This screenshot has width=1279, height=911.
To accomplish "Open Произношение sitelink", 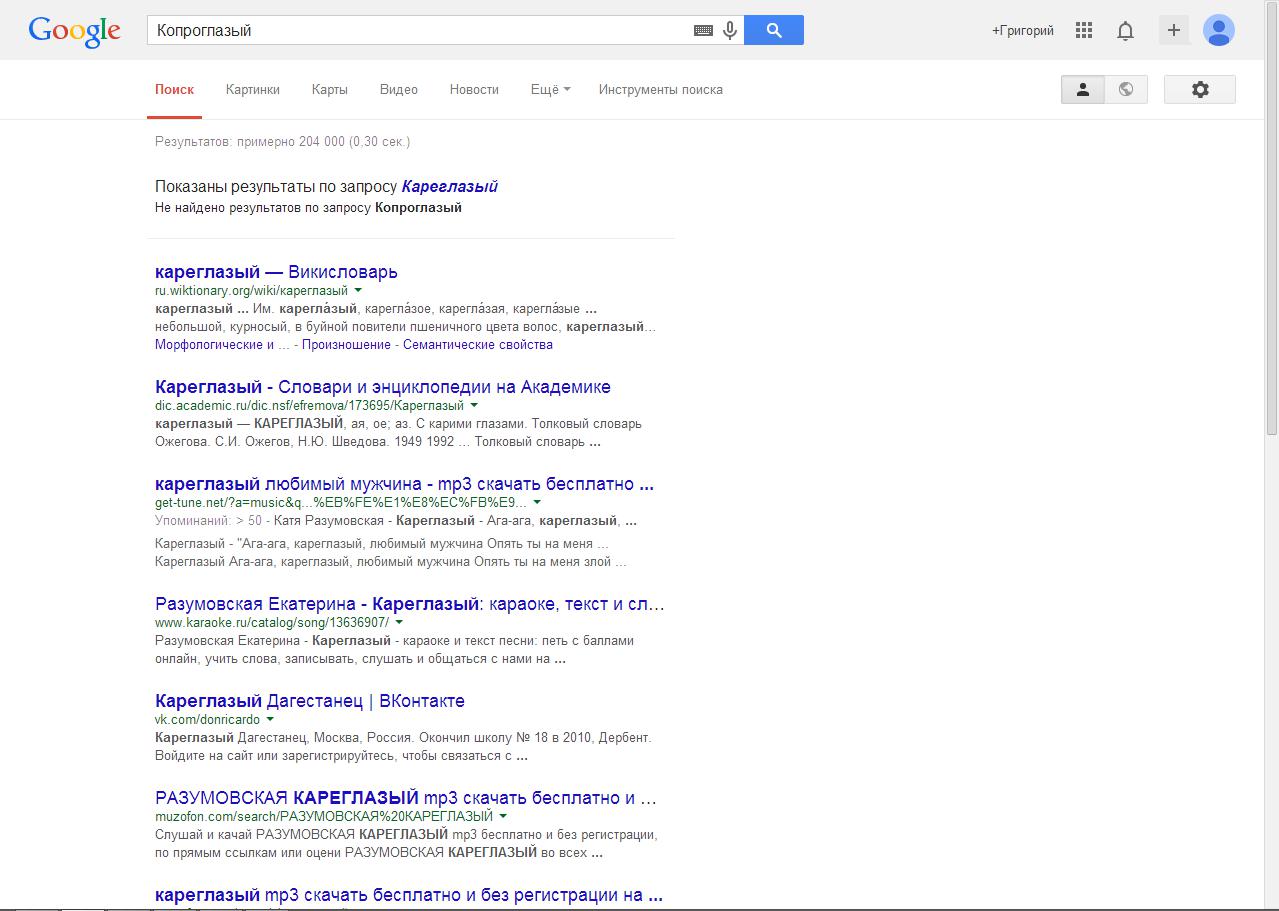I will 346,345.
